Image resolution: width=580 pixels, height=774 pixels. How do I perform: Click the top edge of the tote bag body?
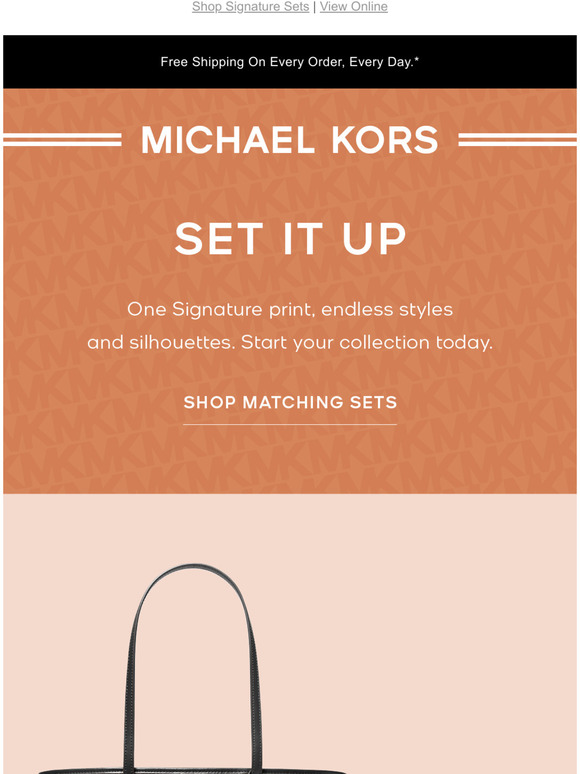[x=193, y=770]
